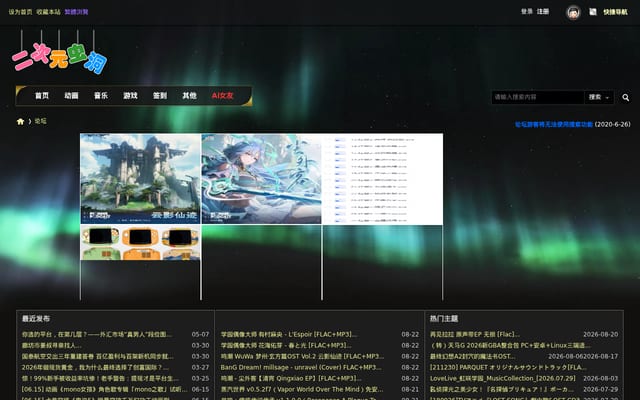Image resolution: width=640 pixels, height=400 pixels.
Task: Open [06.15] 动画《mono女孩》角色歌专辑 post
Action: [x=104, y=389]
